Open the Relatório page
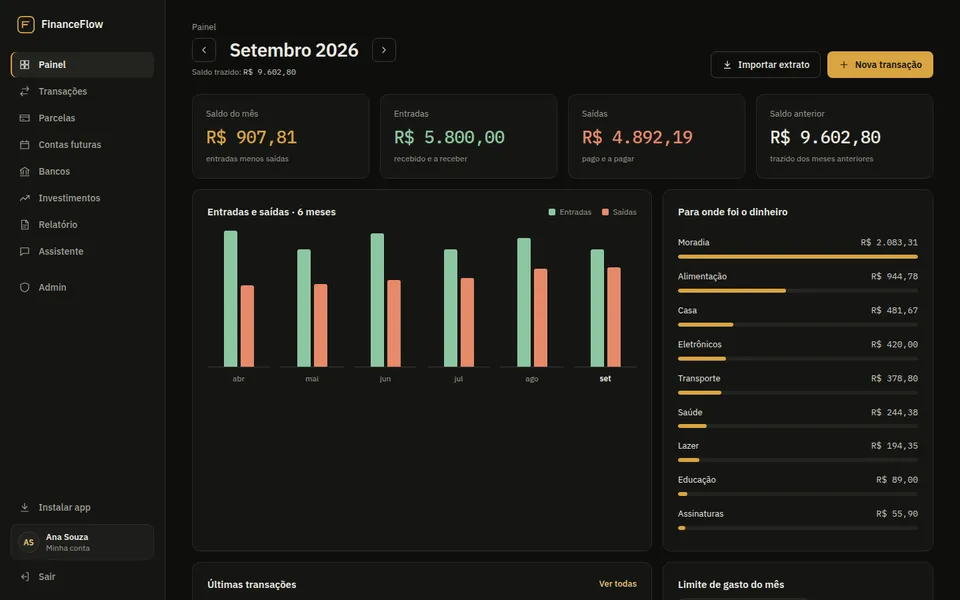Viewport: 960px width, 600px height. click(82, 225)
